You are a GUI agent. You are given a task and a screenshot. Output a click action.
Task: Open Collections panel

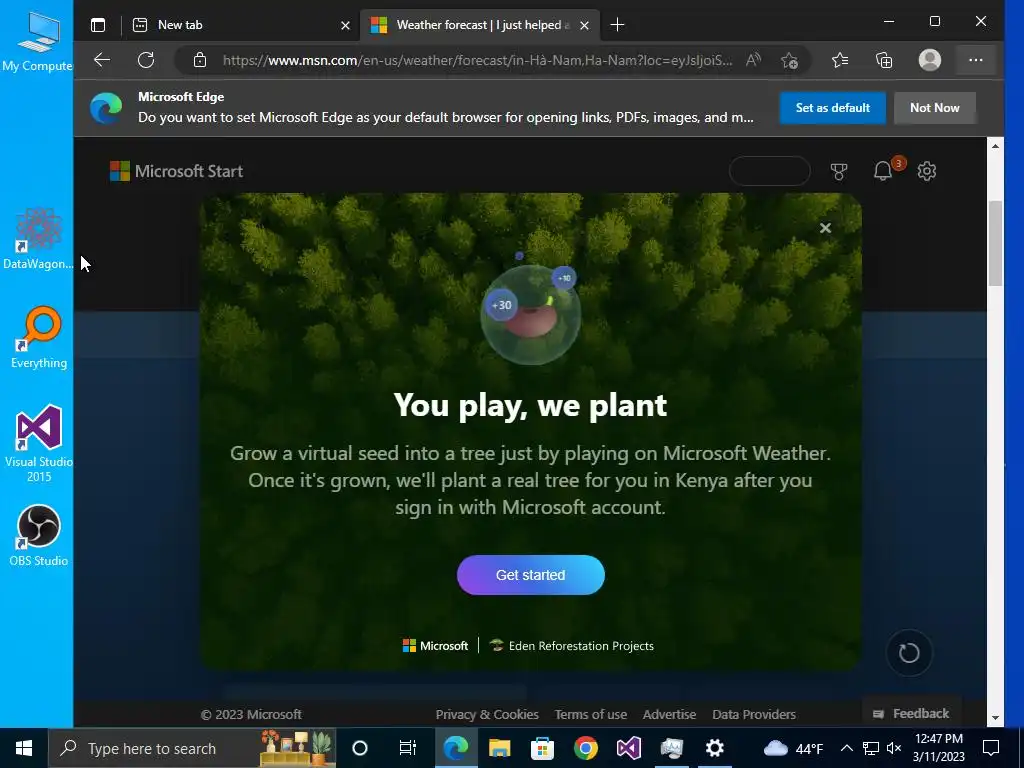tap(884, 60)
